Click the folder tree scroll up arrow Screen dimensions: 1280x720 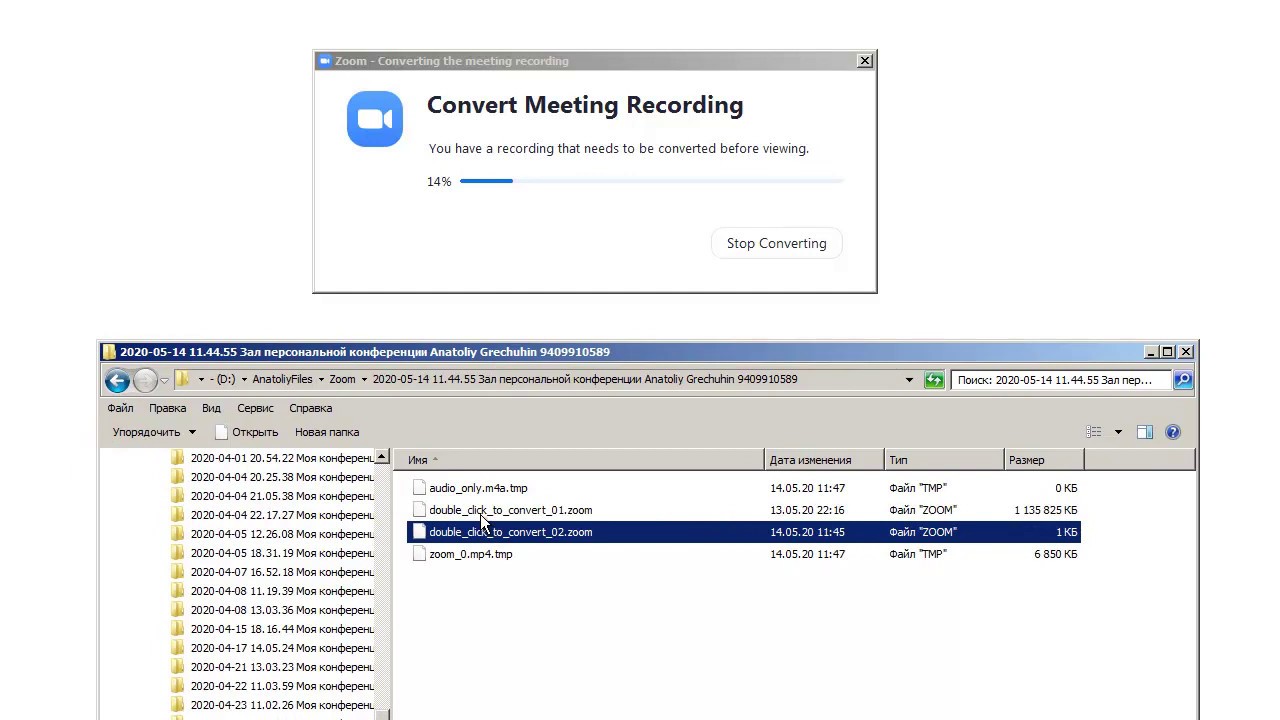pos(382,457)
